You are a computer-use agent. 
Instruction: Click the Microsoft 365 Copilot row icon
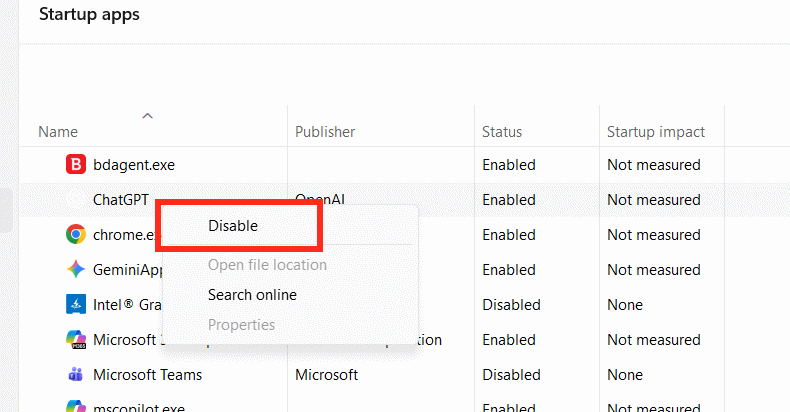(76, 339)
